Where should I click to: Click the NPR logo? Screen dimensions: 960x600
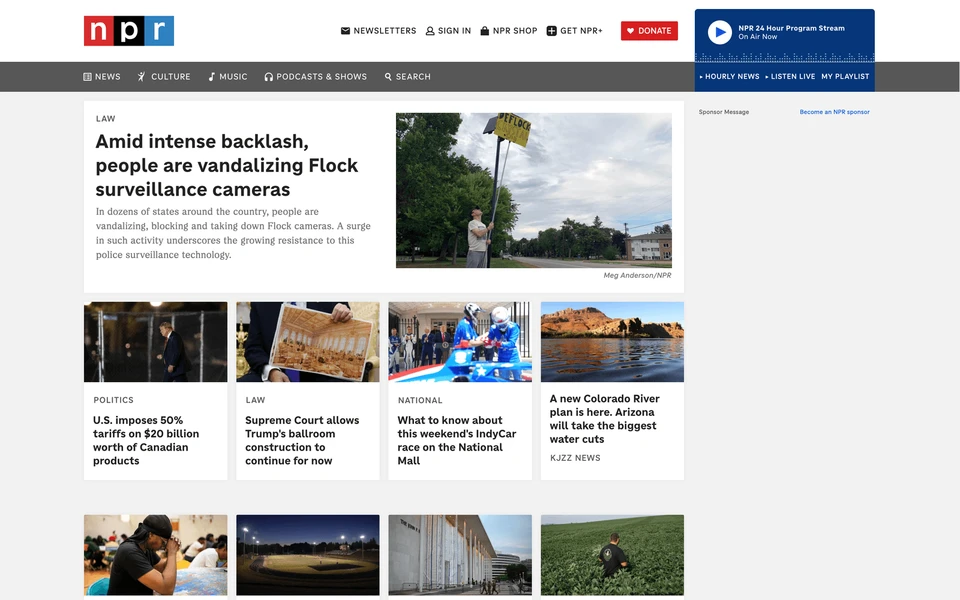pyautogui.click(x=129, y=31)
